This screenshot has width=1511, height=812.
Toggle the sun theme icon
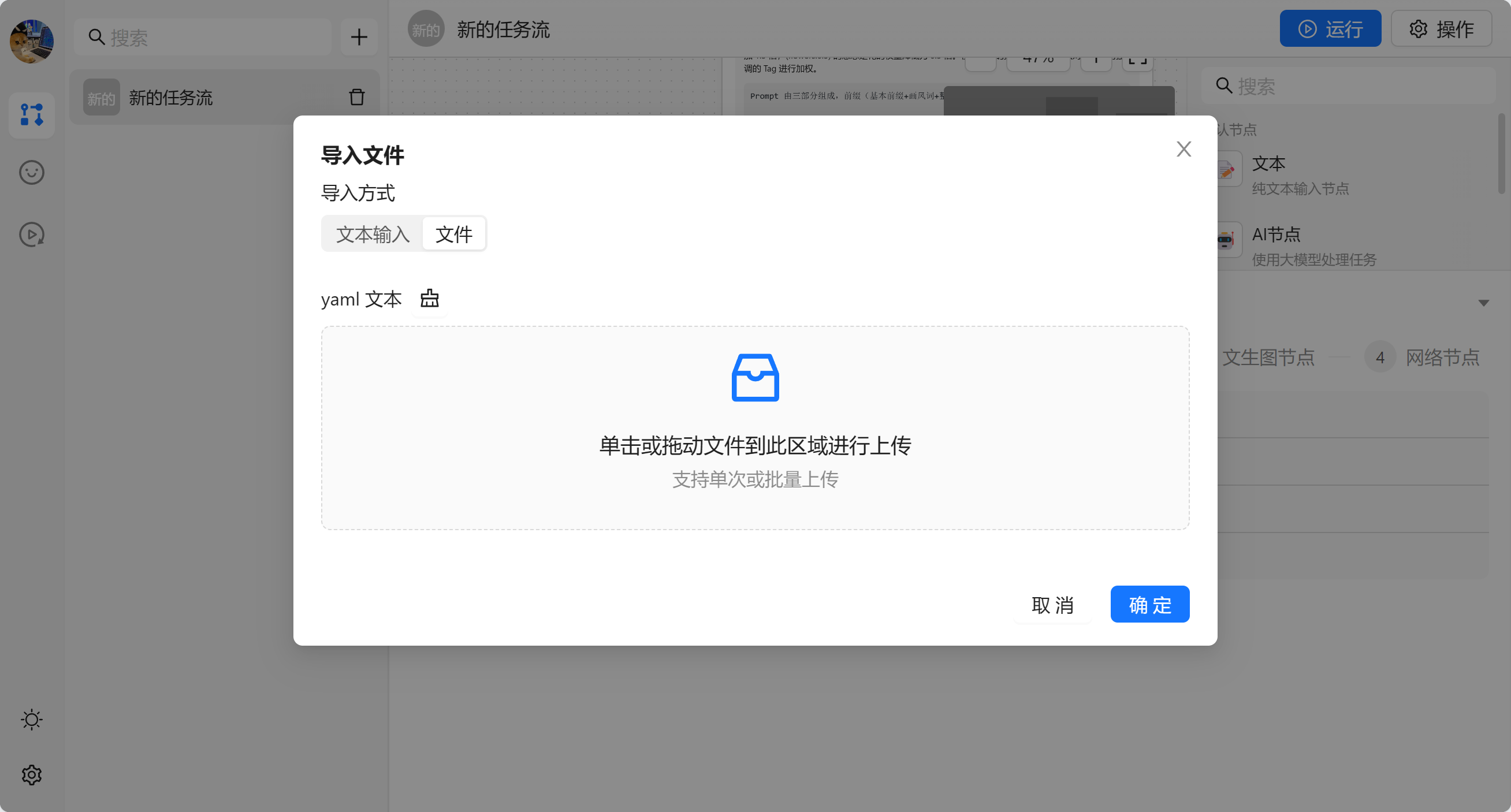tap(32, 720)
